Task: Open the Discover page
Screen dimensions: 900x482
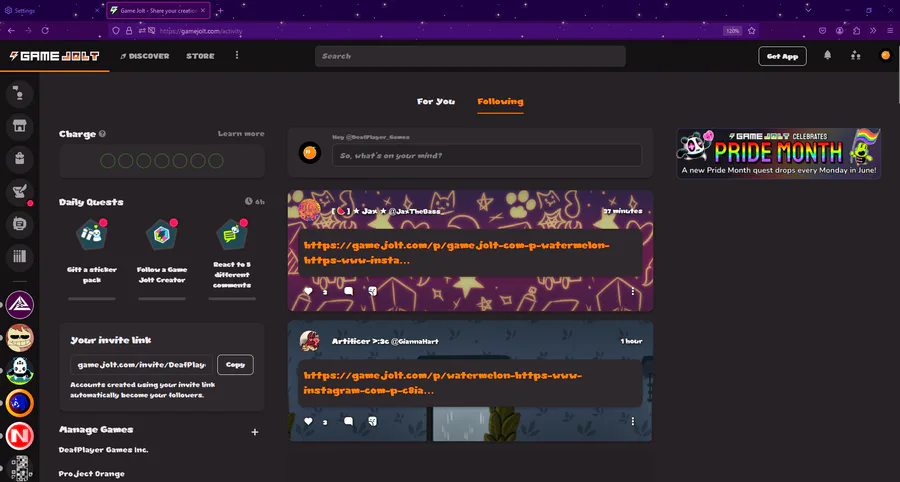Action: [x=145, y=56]
